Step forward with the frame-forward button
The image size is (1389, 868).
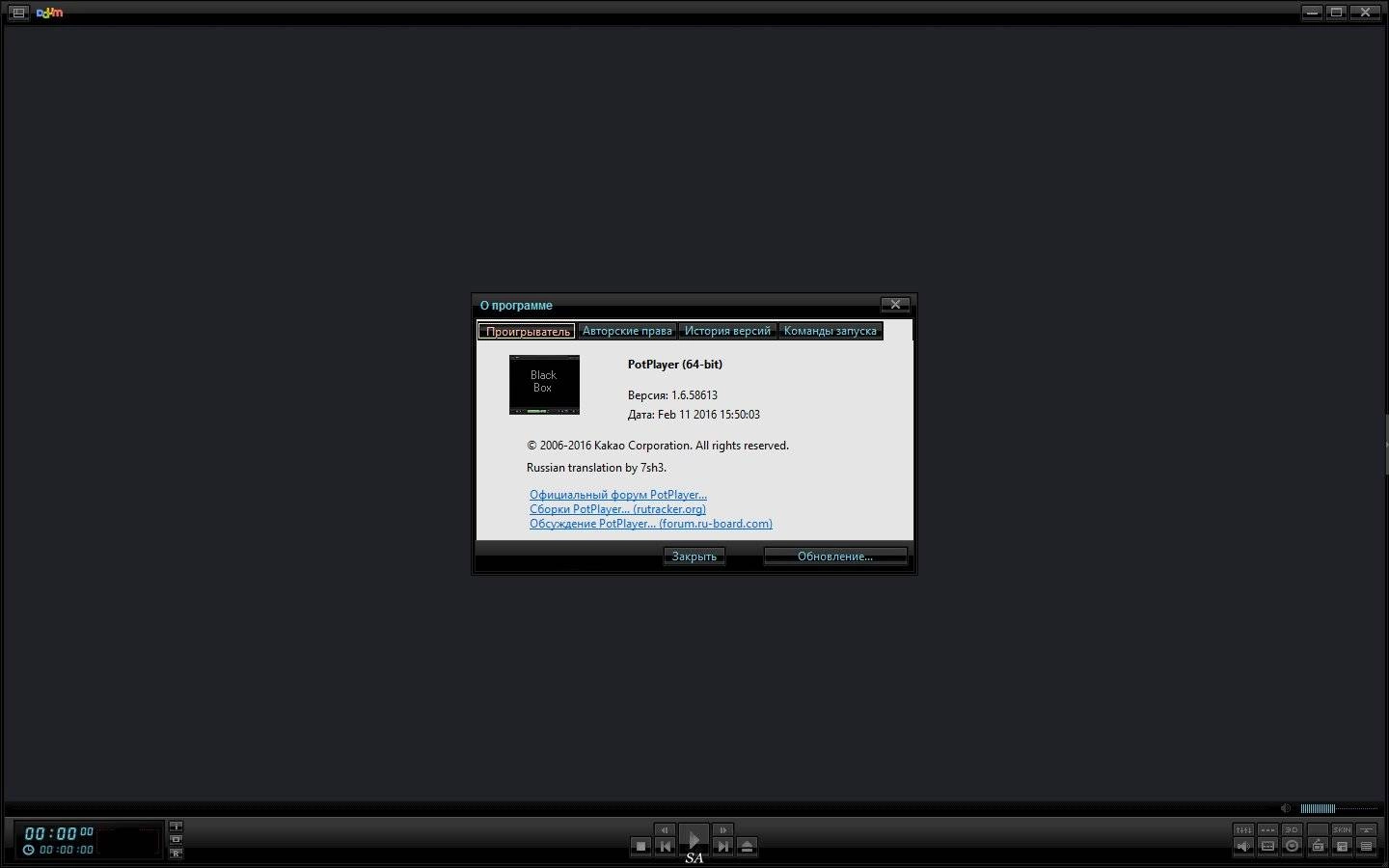coord(722,829)
